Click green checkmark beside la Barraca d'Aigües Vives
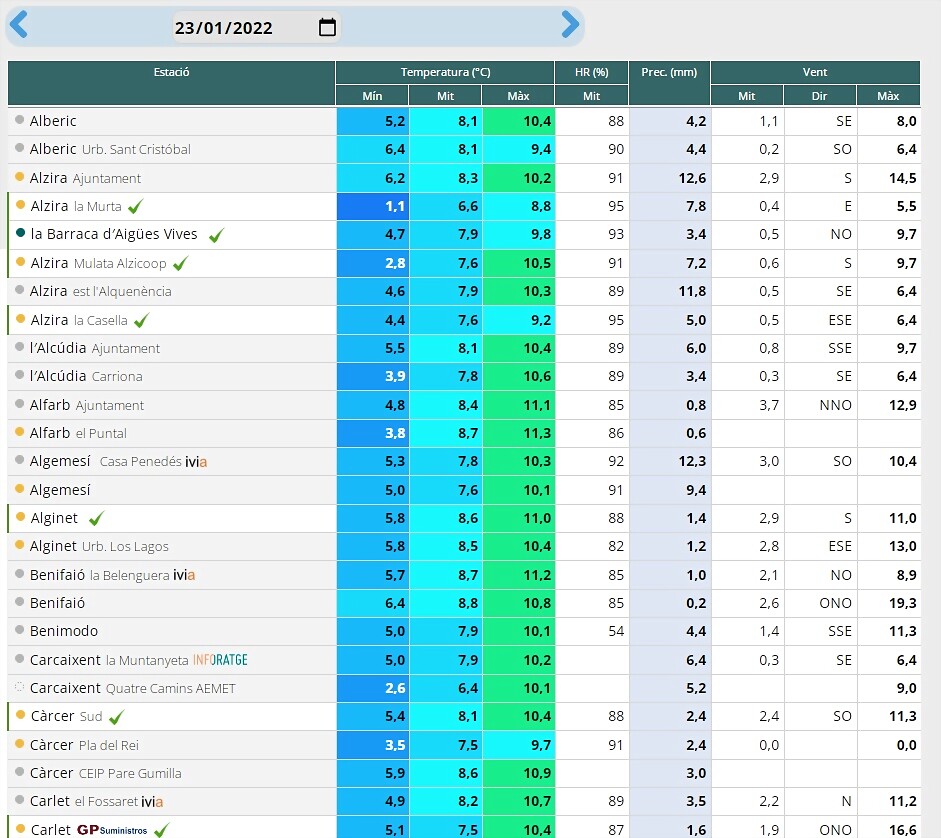 (x=217, y=235)
